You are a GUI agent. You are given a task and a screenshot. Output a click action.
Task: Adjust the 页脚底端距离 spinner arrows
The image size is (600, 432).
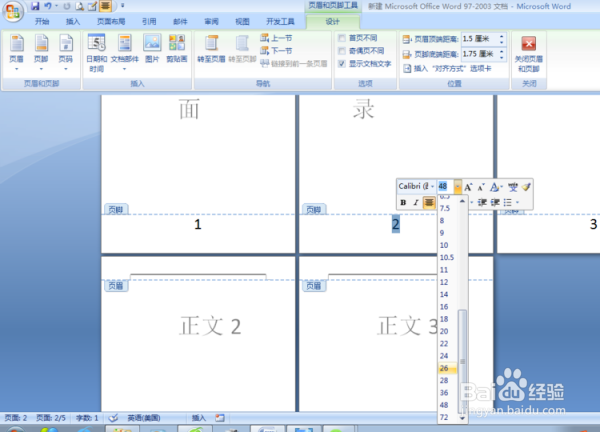coord(501,54)
